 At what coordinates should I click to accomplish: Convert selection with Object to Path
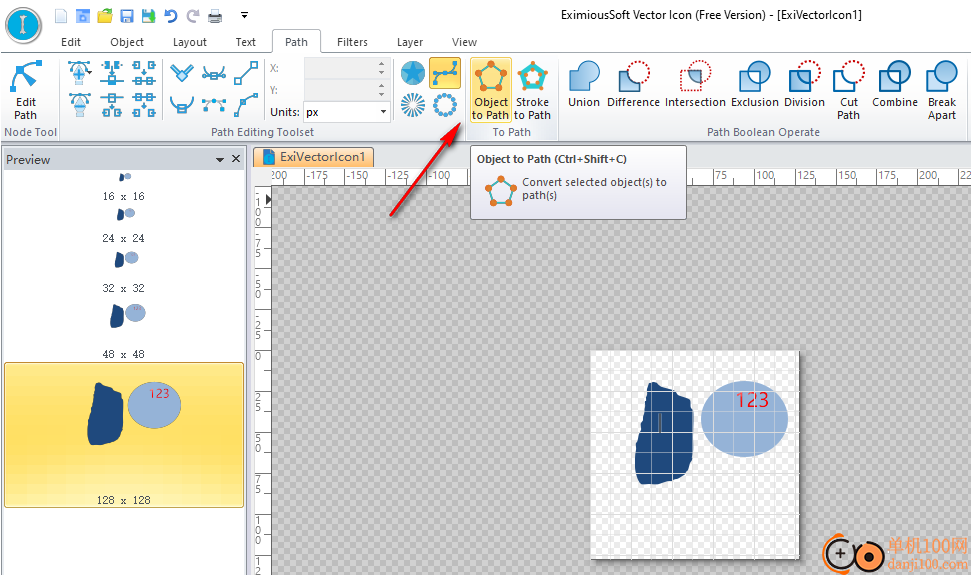[490, 90]
